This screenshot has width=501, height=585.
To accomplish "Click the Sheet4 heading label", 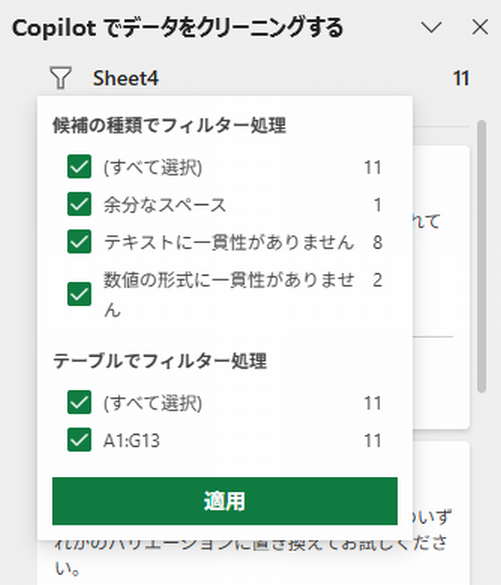I will pyautogui.click(x=126, y=78).
